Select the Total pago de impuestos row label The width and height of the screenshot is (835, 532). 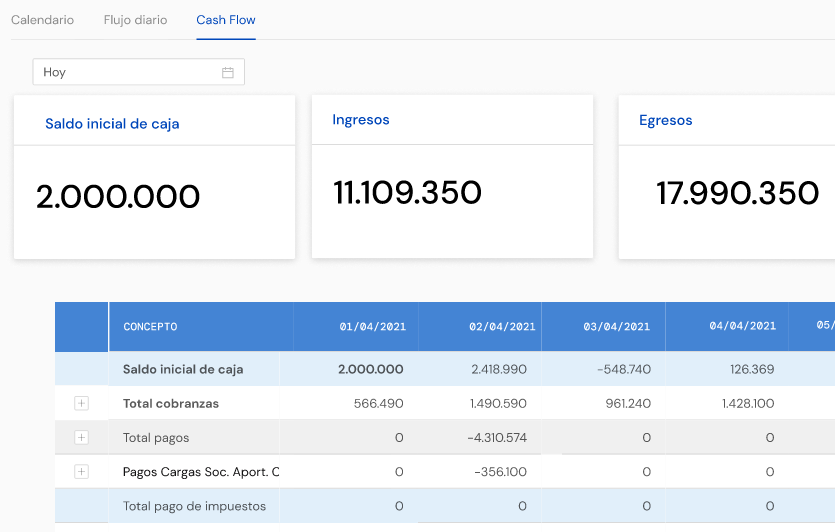194,506
